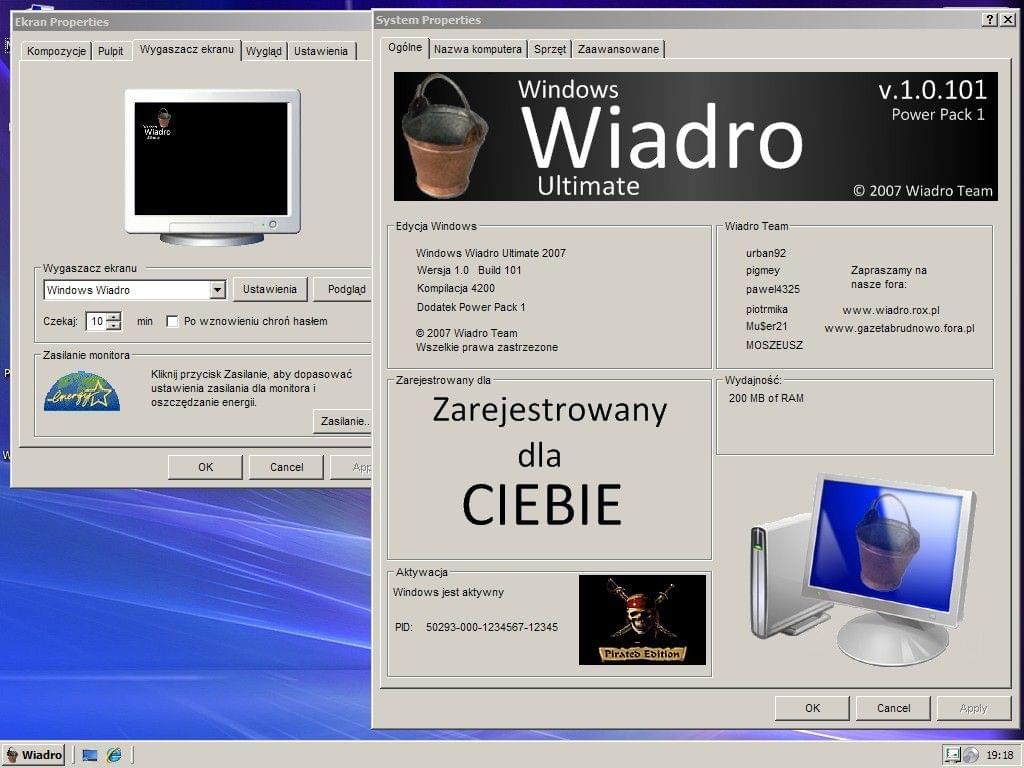Click the www.gazetabrudnowo.fora.pl address

(x=899, y=328)
